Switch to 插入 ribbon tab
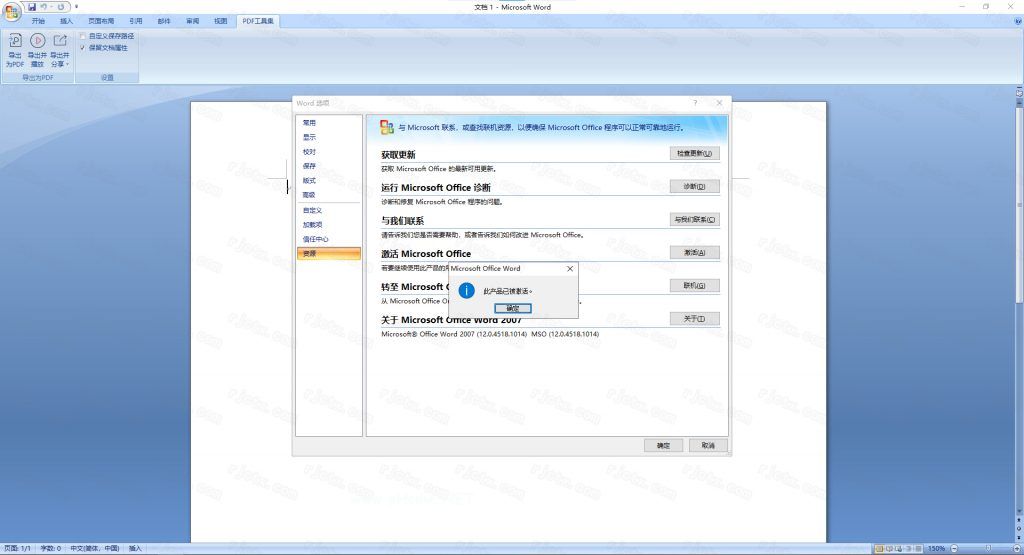Image resolution: width=1024 pixels, height=555 pixels. (67, 21)
